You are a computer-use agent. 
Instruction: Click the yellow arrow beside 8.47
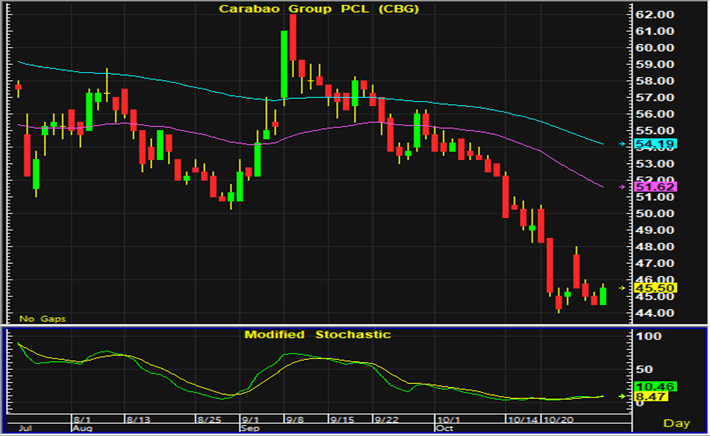click(x=622, y=396)
